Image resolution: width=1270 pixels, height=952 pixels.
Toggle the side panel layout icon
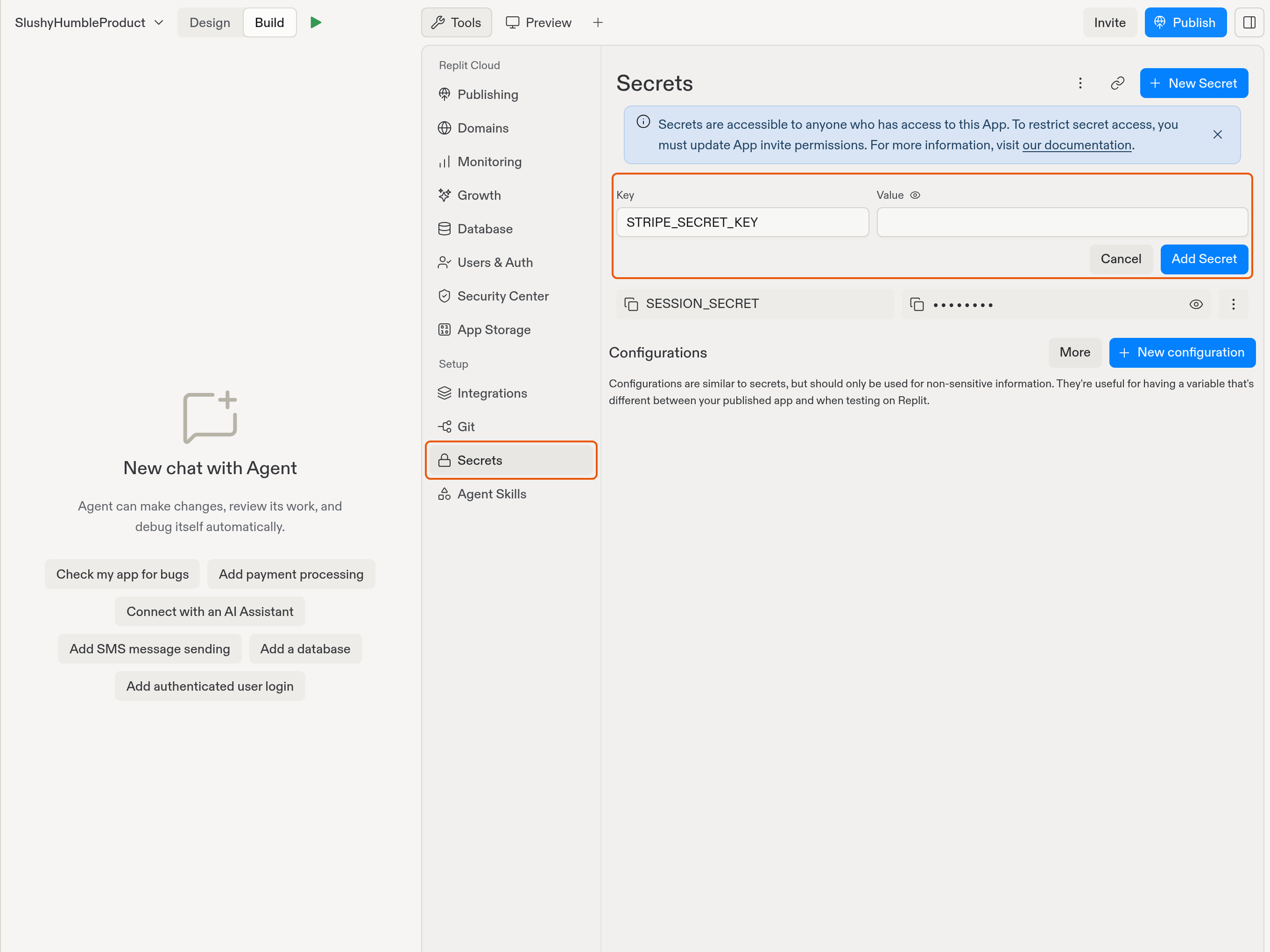(x=1249, y=22)
